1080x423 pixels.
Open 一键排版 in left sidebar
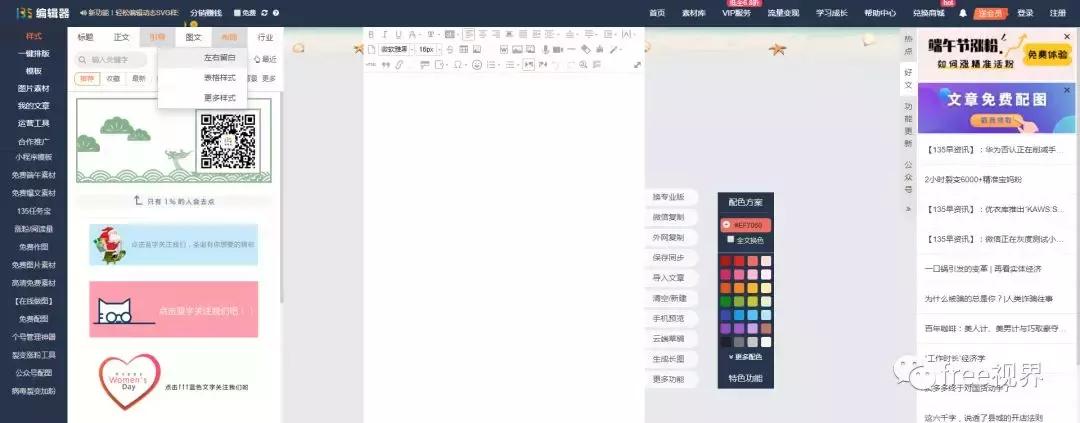click(x=34, y=54)
